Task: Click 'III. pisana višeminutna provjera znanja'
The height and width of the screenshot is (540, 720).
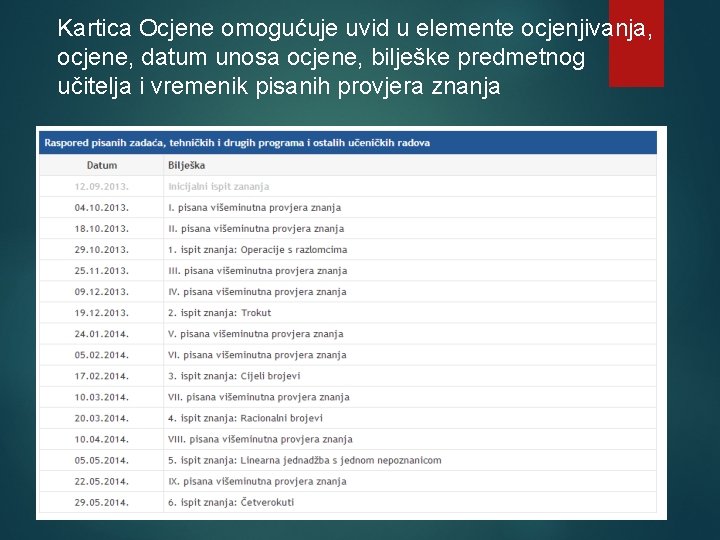Action: (x=258, y=271)
